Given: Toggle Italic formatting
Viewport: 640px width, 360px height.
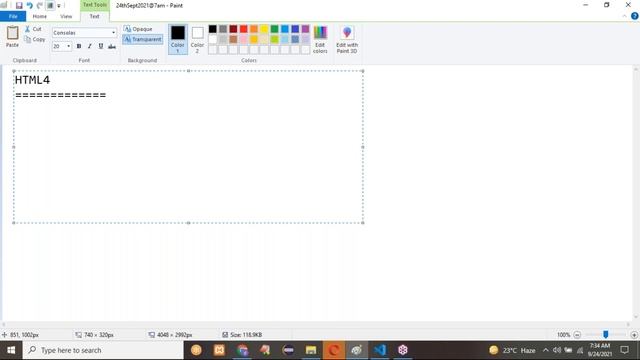Looking at the screenshot, I should pos(90,46).
